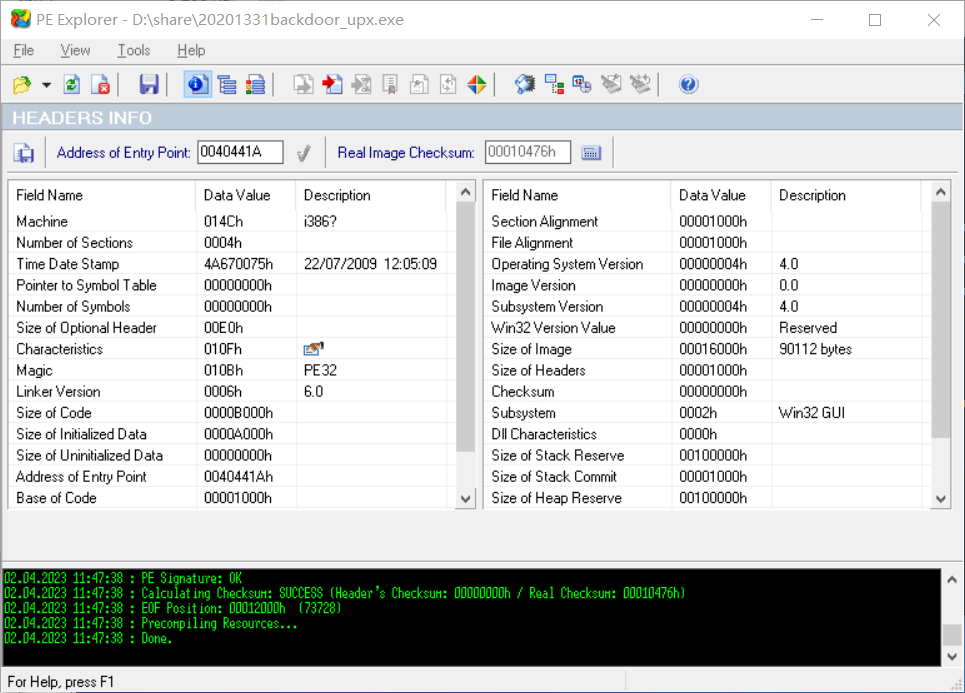Open the File menu
Viewport: 965px width, 693px height.
tap(23, 50)
